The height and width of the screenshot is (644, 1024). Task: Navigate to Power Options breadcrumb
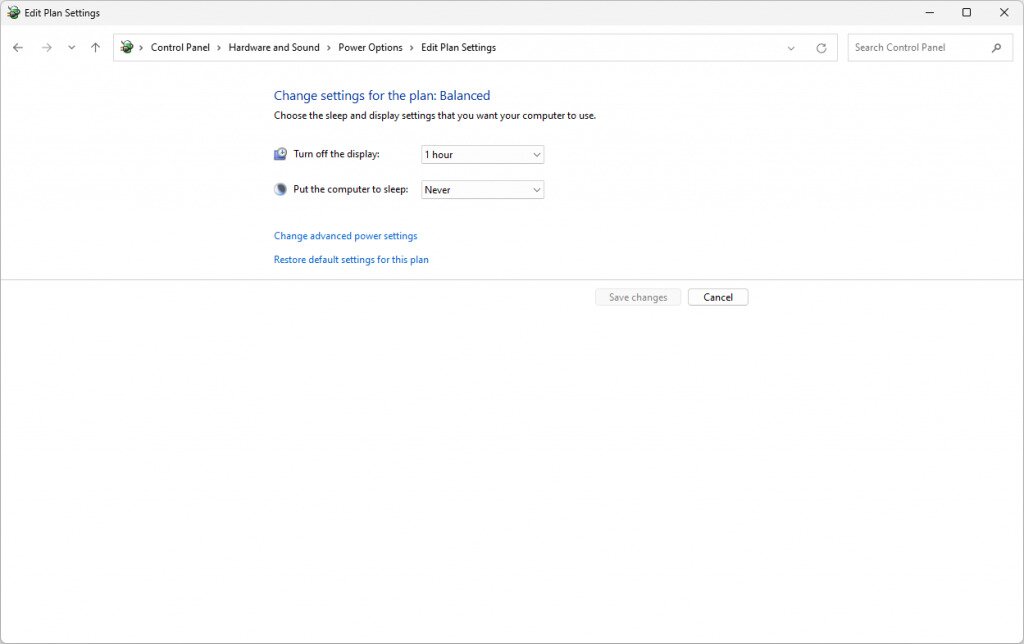370,47
